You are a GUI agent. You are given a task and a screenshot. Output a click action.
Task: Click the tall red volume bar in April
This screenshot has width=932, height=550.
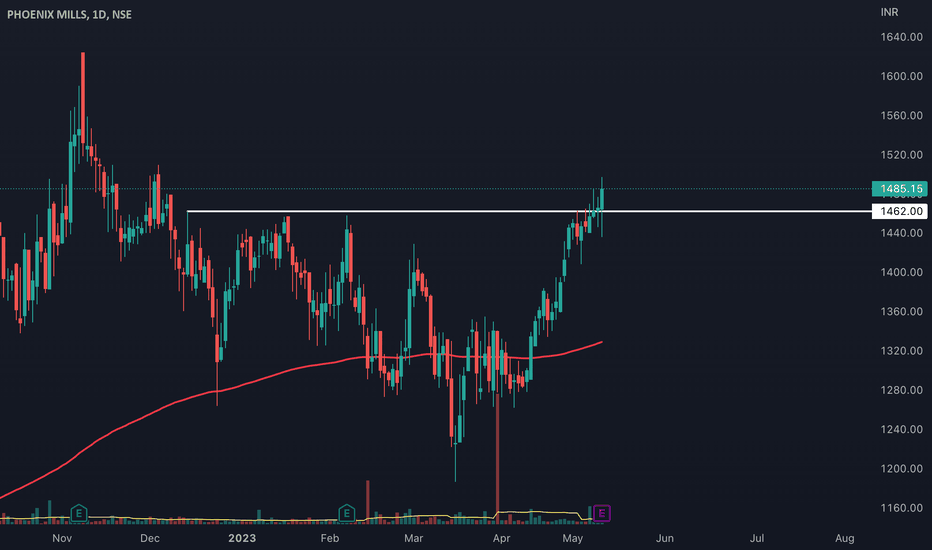(498, 458)
